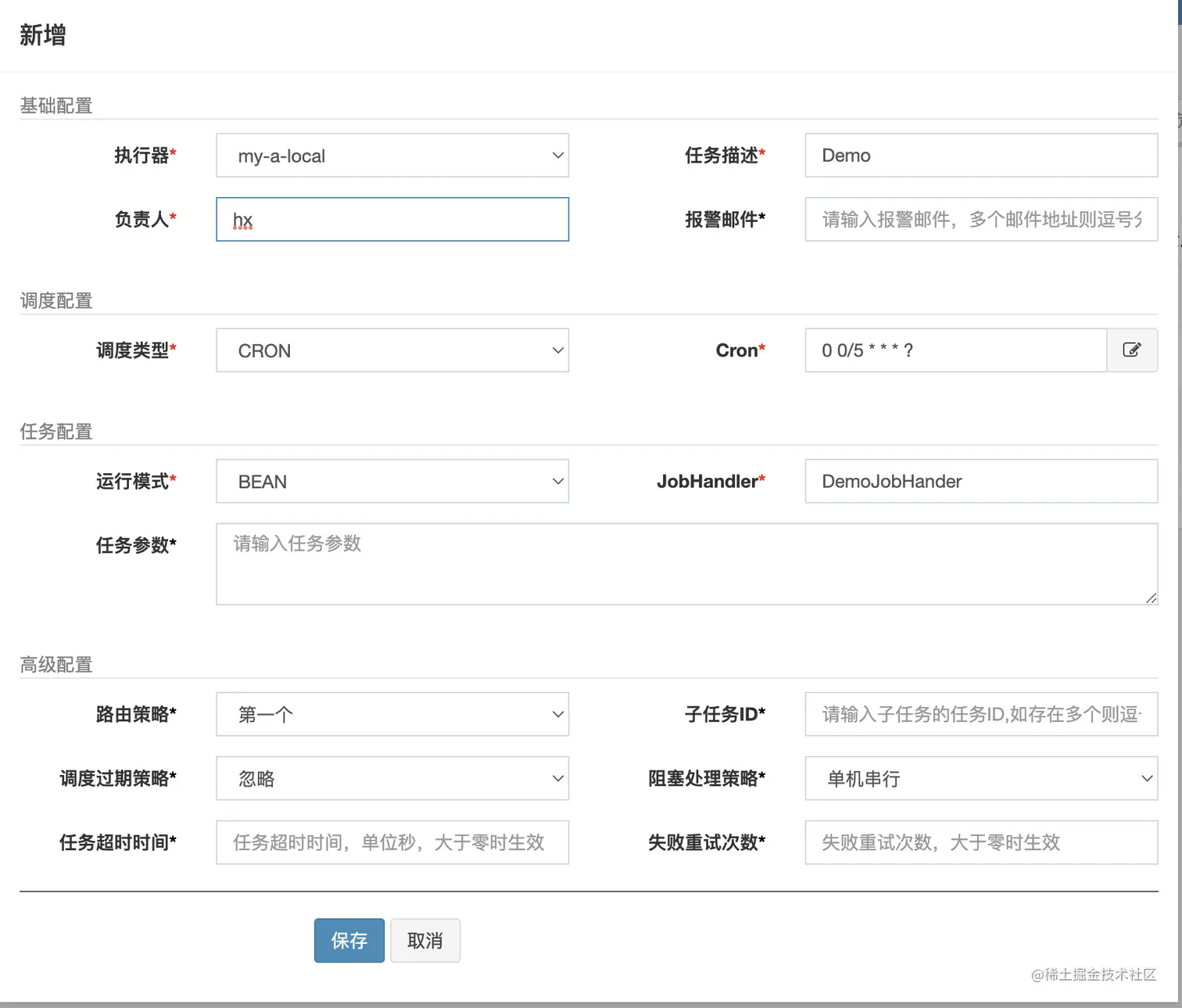Focus the 任务描述 field containing Demo

[x=981, y=155]
